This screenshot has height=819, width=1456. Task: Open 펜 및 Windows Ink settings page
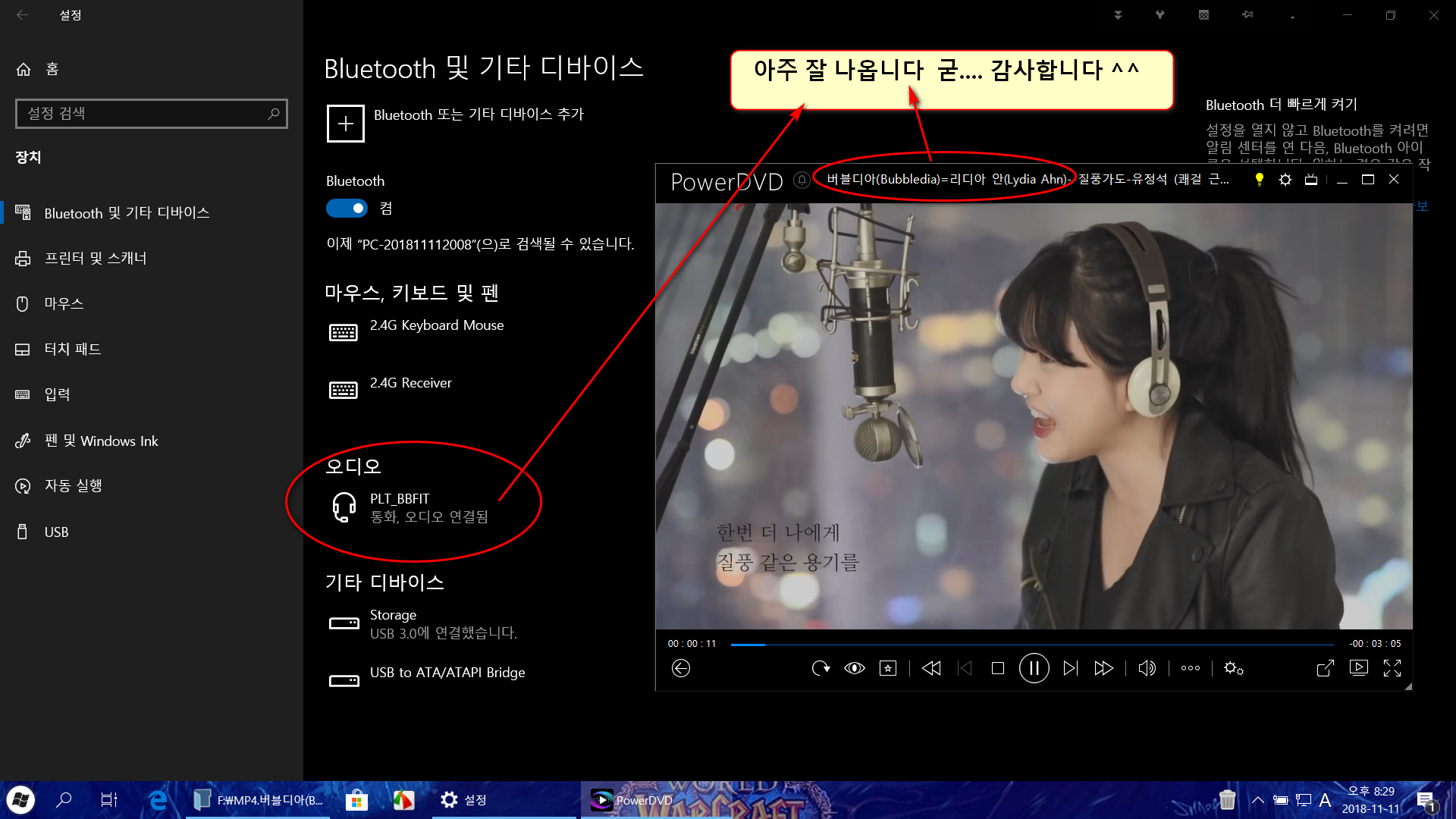click(152, 441)
